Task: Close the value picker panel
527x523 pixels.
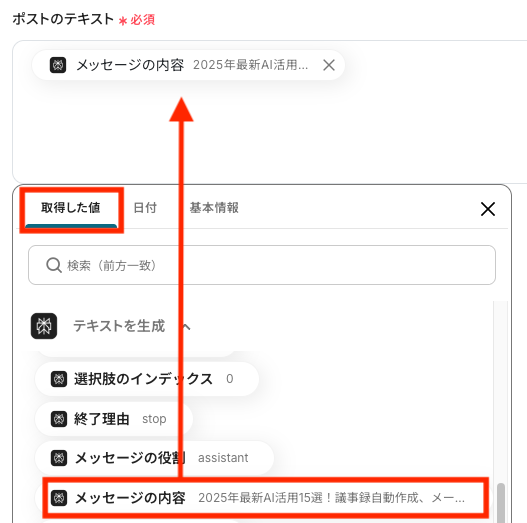Action: pyautogui.click(x=488, y=209)
